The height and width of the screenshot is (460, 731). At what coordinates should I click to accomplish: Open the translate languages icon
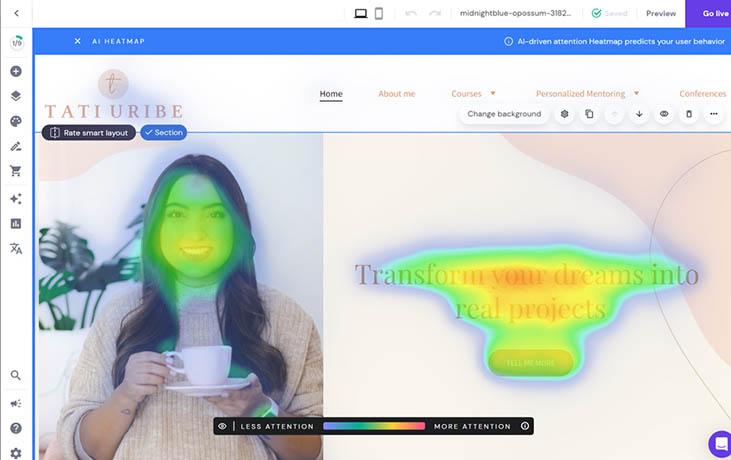click(x=16, y=248)
